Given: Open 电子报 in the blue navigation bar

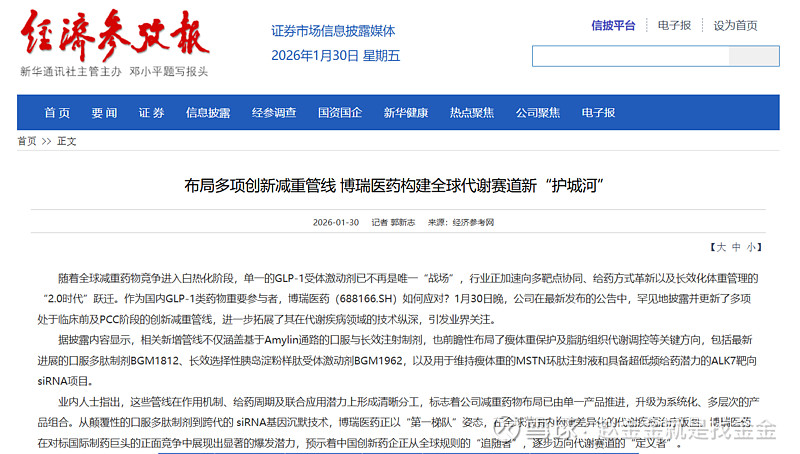Looking at the screenshot, I should click(598, 113).
